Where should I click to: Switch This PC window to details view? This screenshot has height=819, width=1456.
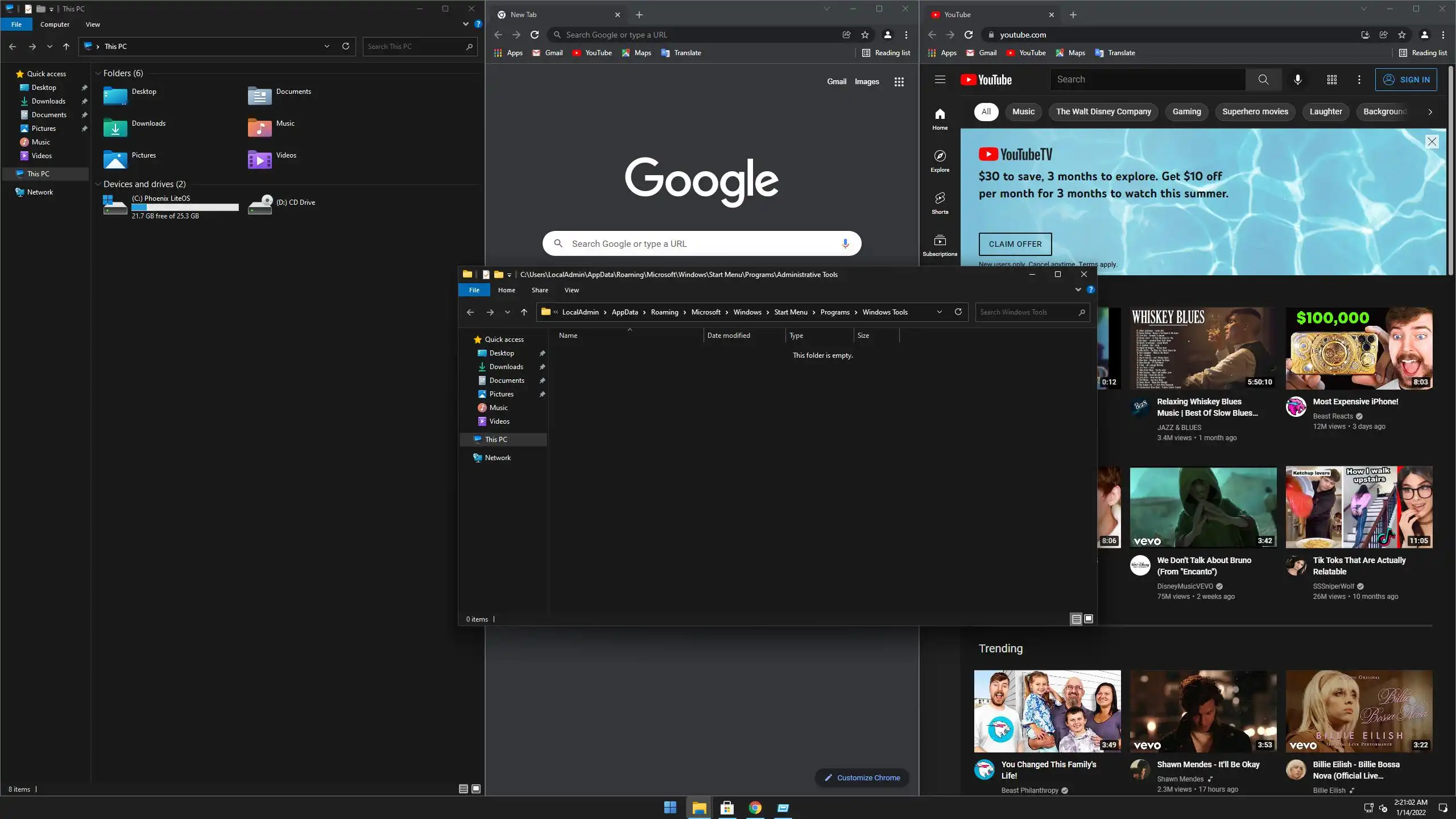point(463,789)
